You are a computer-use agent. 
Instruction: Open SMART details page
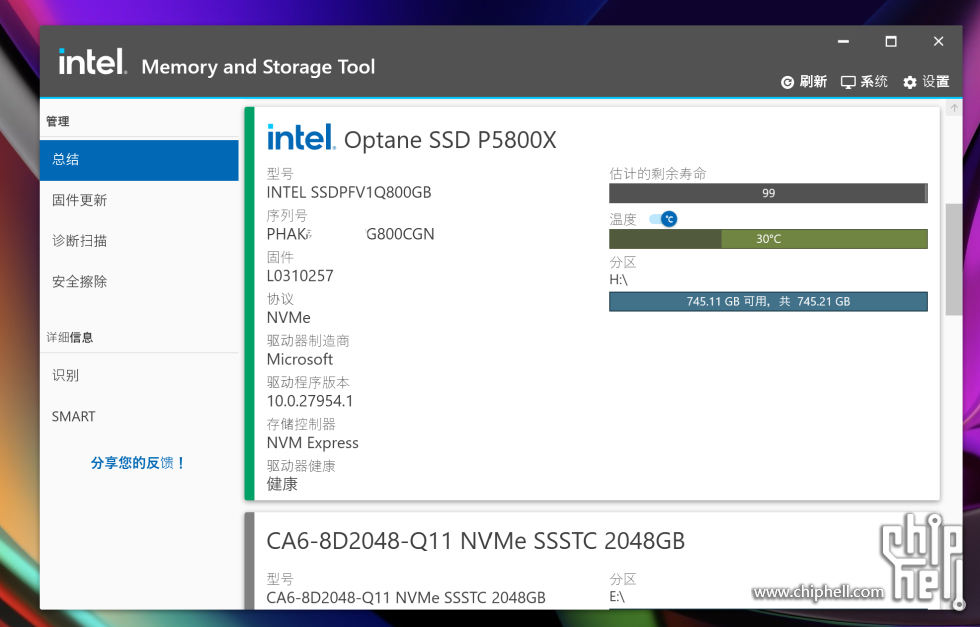(139, 416)
